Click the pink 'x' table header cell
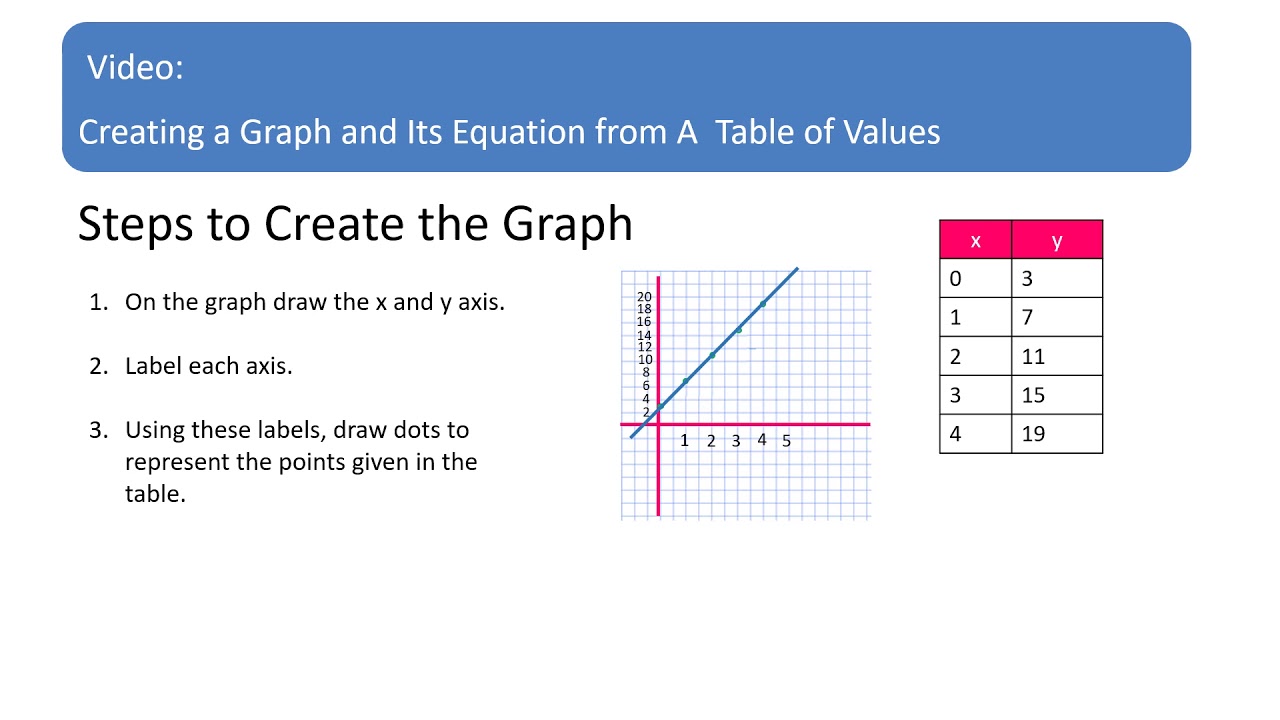The width and height of the screenshot is (1280, 720). click(x=975, y=240)
